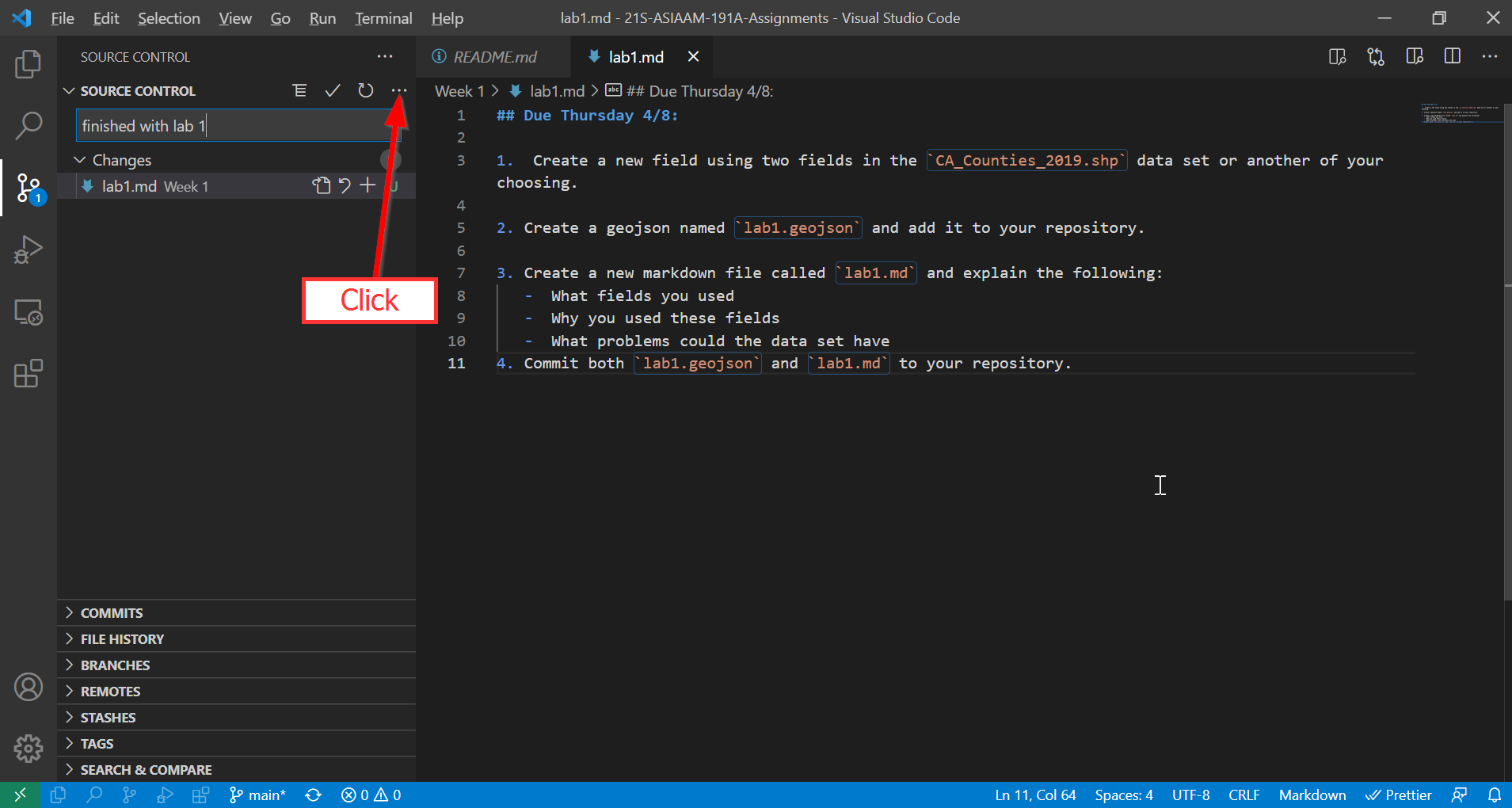Refresh the source control panel
The height and width of the screenshot is (808, 1512).
tap(365, 91)
